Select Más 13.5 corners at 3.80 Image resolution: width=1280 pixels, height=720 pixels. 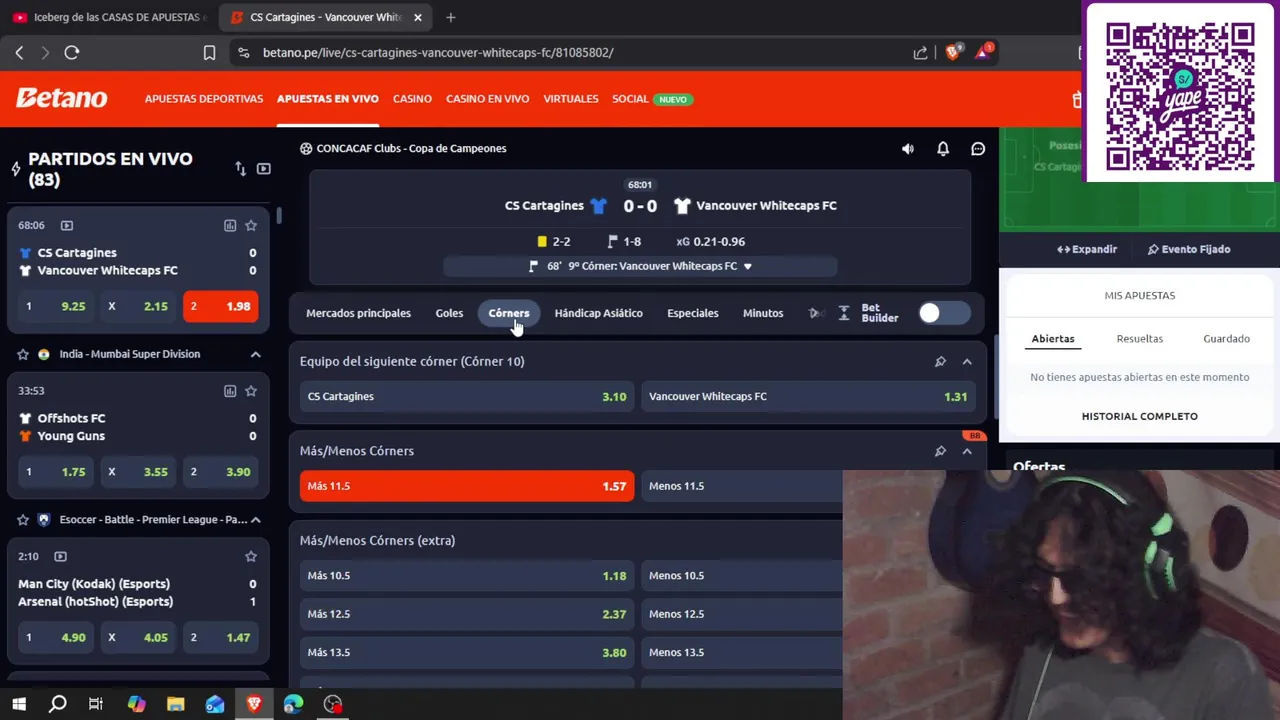click(467, 652)
